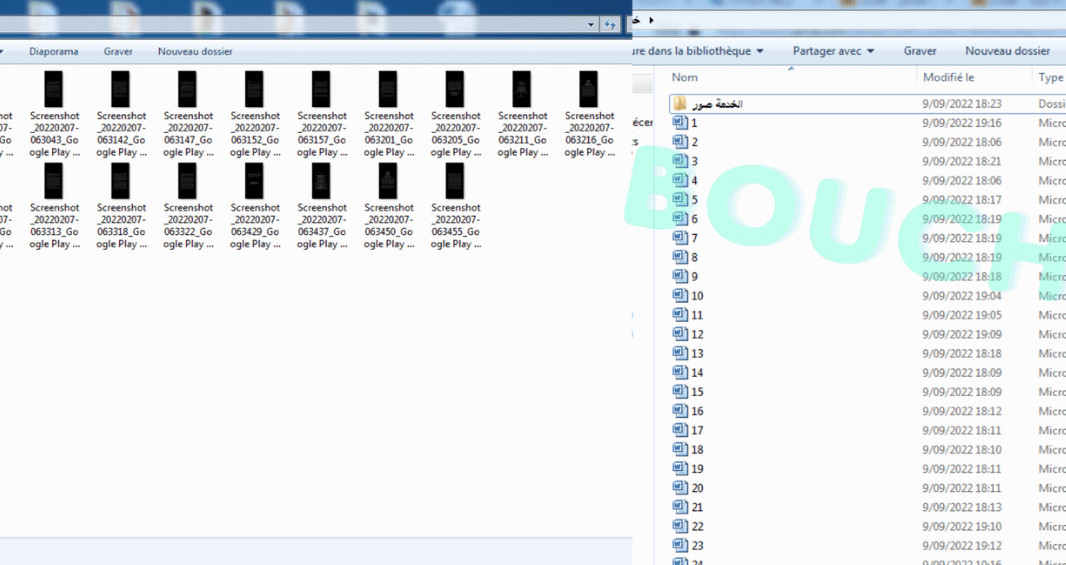The width and height of the screenshot is (1066, 565).
Task: Select thumbnail Screenshot_20220207-063142 in left window
Action: pyautogui.click(x=120, y=89)
